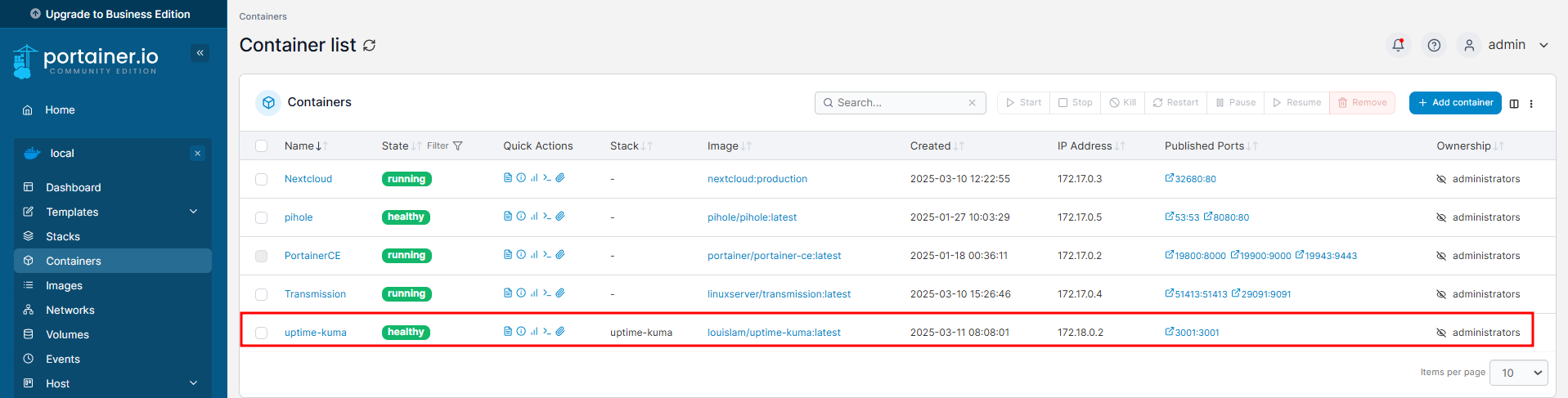Viewport: 1568px width, 398px height.
Task: Tick the uptime-kuma row checkbox
Action: pos(262,333)
